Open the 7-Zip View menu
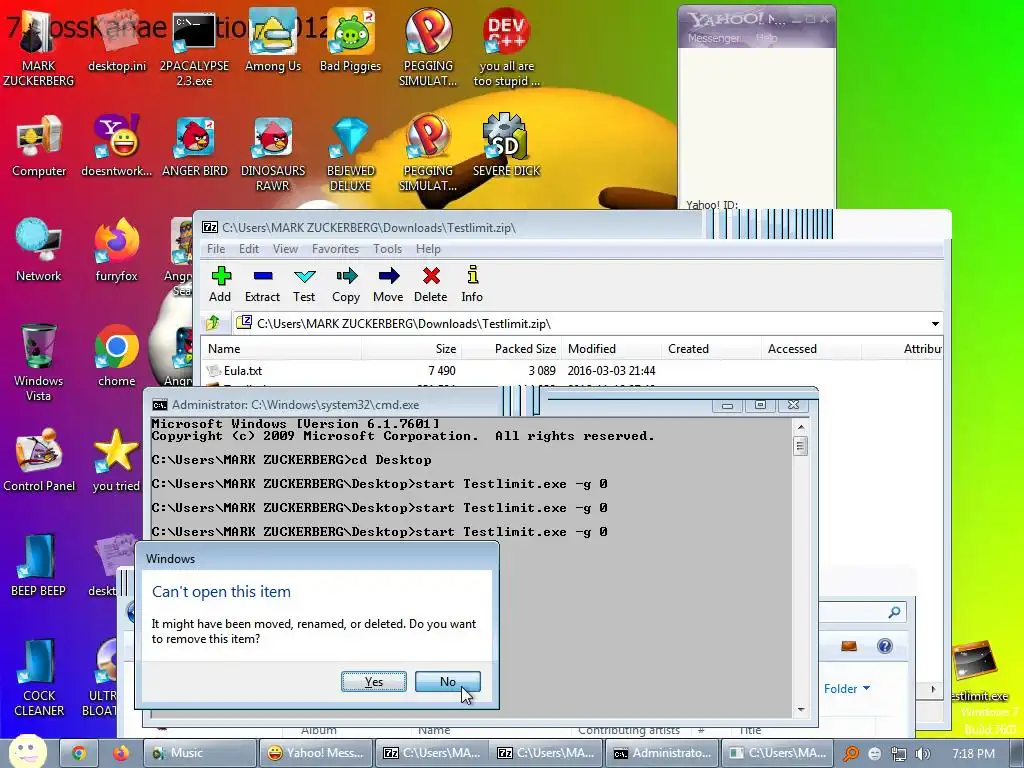Screen dimensions: 1024x768 [x=285, y=249]
